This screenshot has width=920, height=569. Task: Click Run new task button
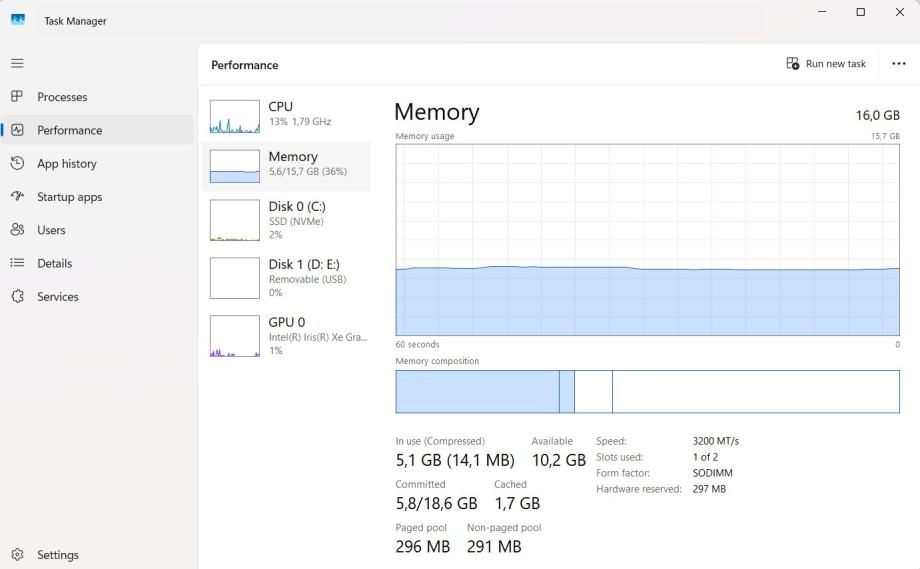coord(826,64)
